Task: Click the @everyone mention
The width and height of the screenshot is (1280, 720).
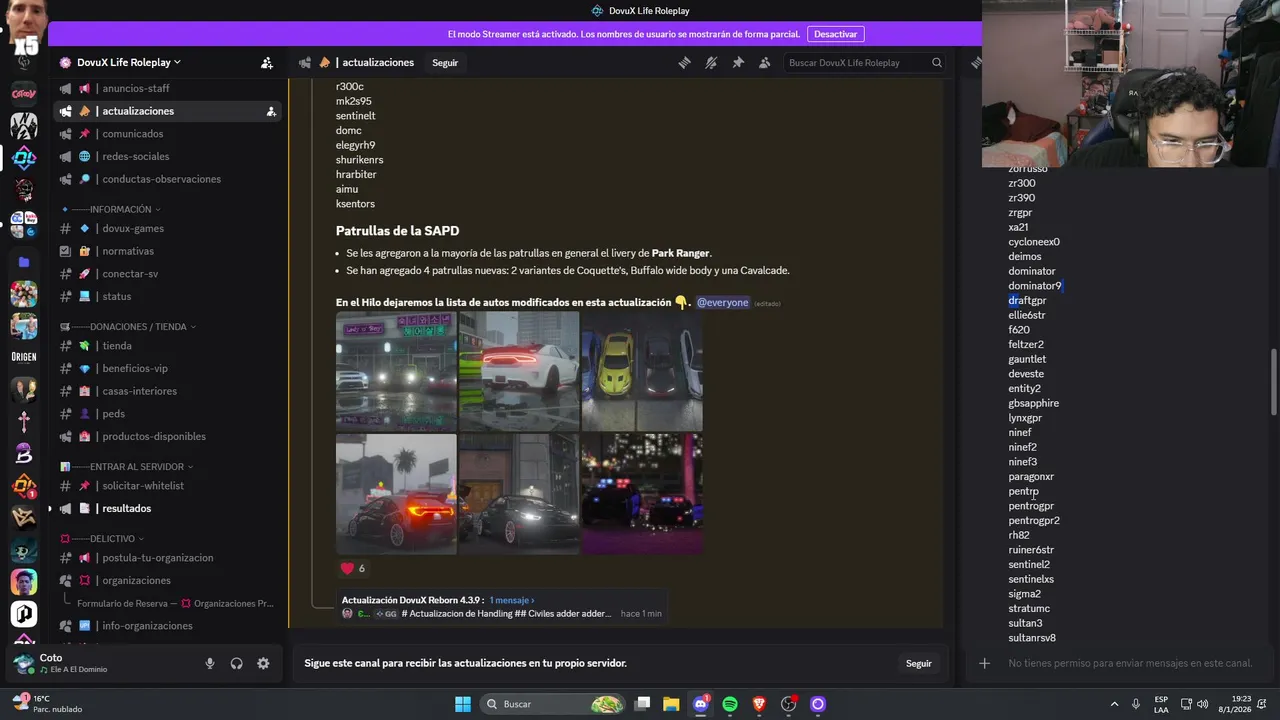Action: (x=722, y=302)
